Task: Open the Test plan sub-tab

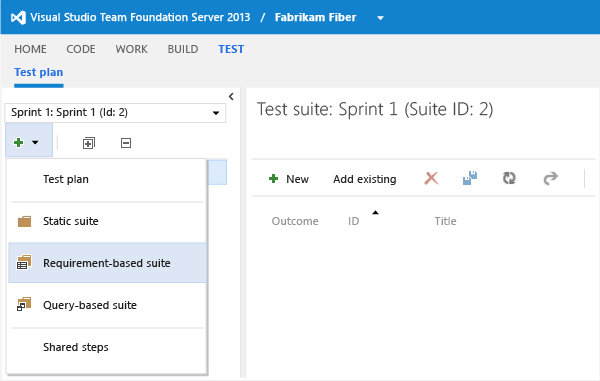Action: pyautogui.click(x=39, y=72)
